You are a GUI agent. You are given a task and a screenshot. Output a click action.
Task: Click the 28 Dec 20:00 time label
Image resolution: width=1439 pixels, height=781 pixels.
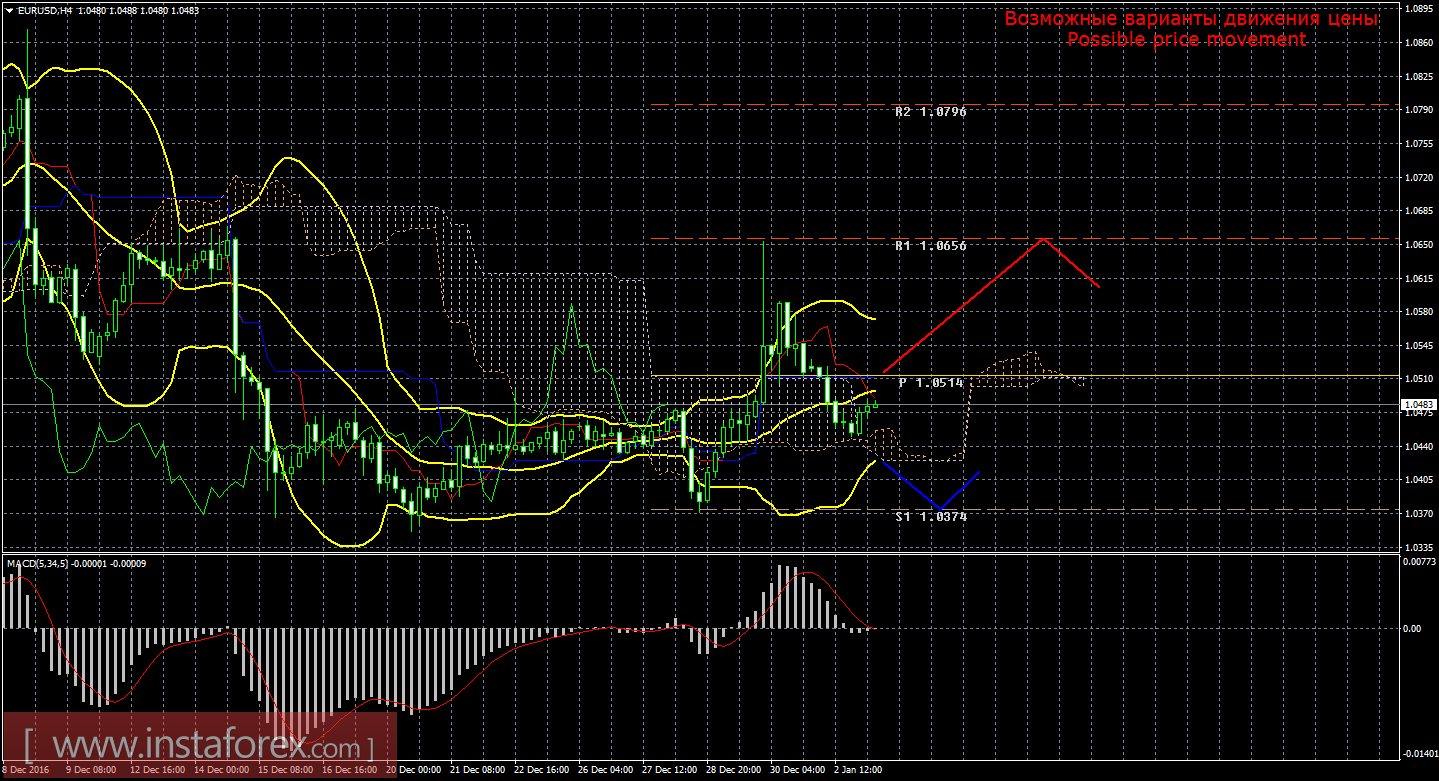(x=735, y=771)
